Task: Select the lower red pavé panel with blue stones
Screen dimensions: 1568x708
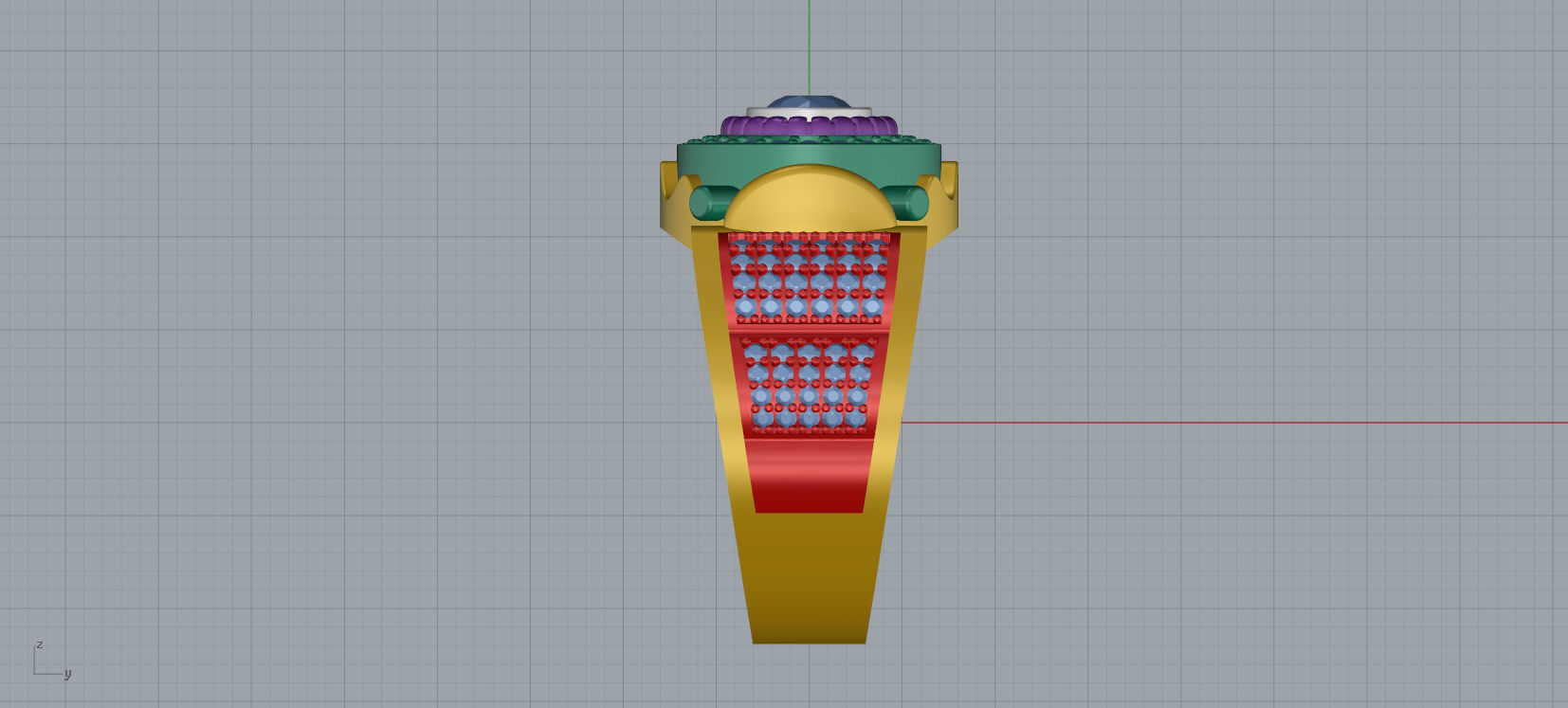Action: pyautogui.click(x=809, y=386)
